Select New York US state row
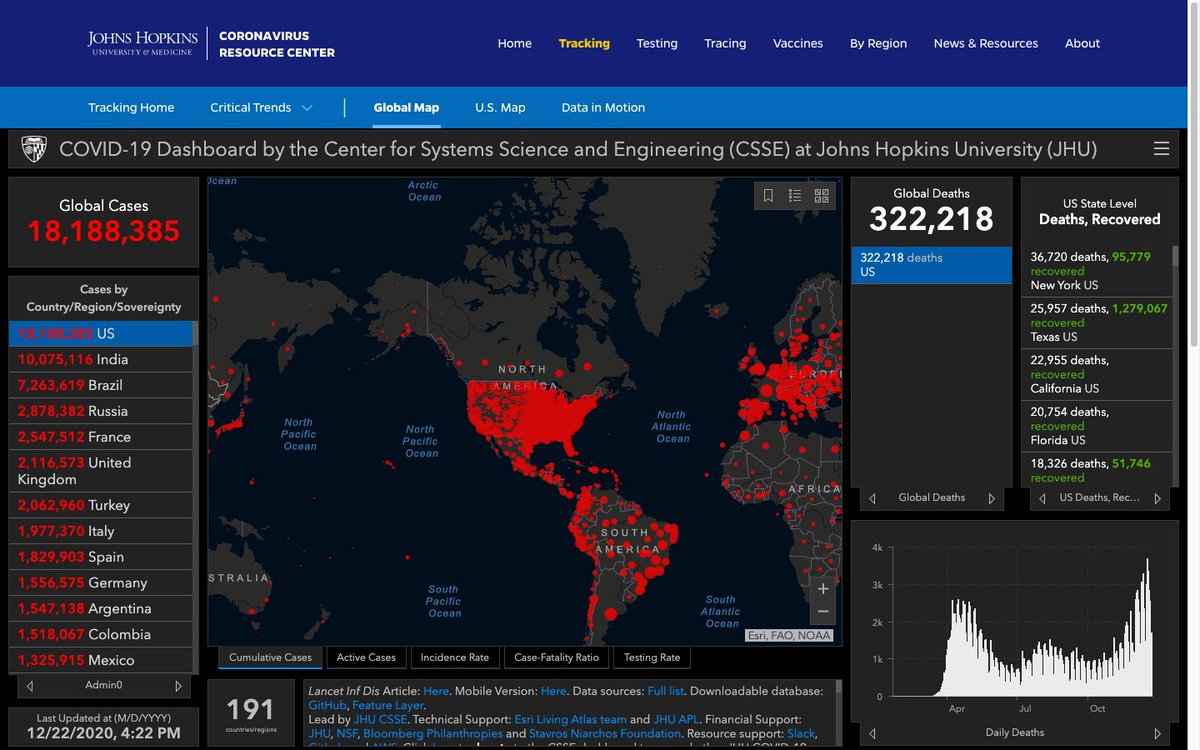Image resolution: width=1200 pixels, height=750 pixels. tap(1098, 271)
